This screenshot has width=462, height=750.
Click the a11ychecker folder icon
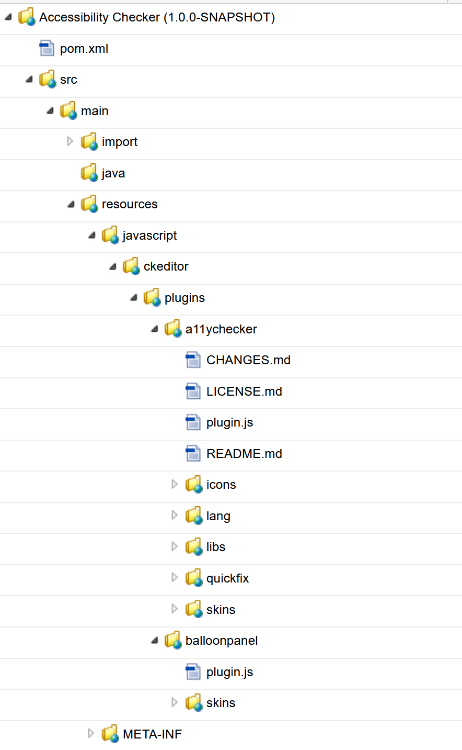pos(173,329)
